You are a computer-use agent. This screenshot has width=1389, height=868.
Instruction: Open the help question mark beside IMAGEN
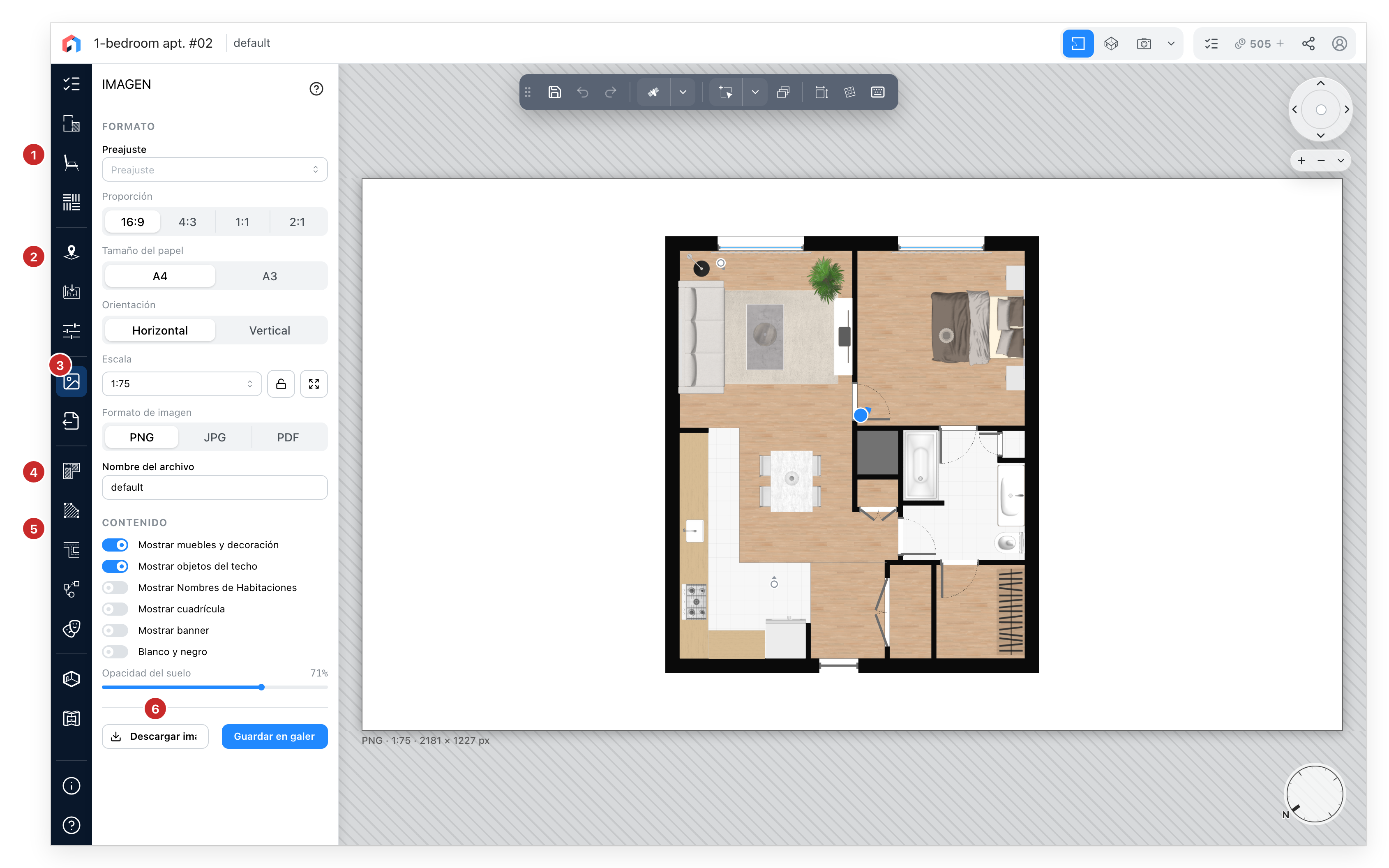316,88
